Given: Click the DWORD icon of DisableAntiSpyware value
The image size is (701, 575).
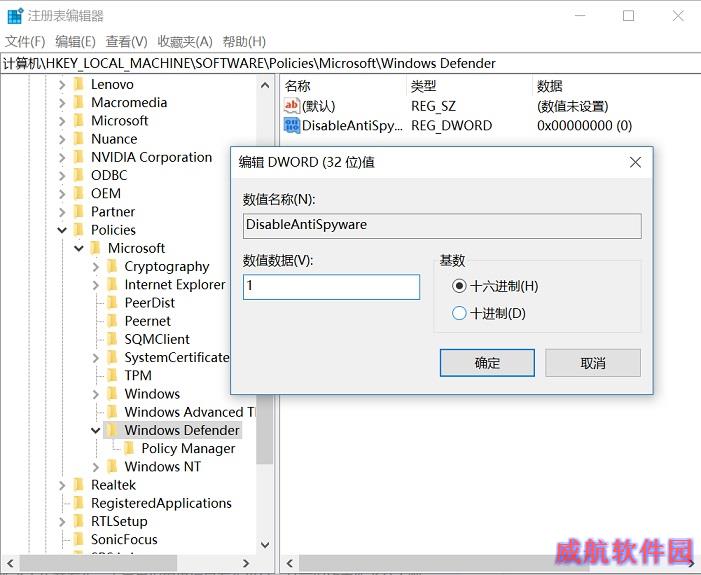Looking at the screenshot, I should [x=291, y=125].
